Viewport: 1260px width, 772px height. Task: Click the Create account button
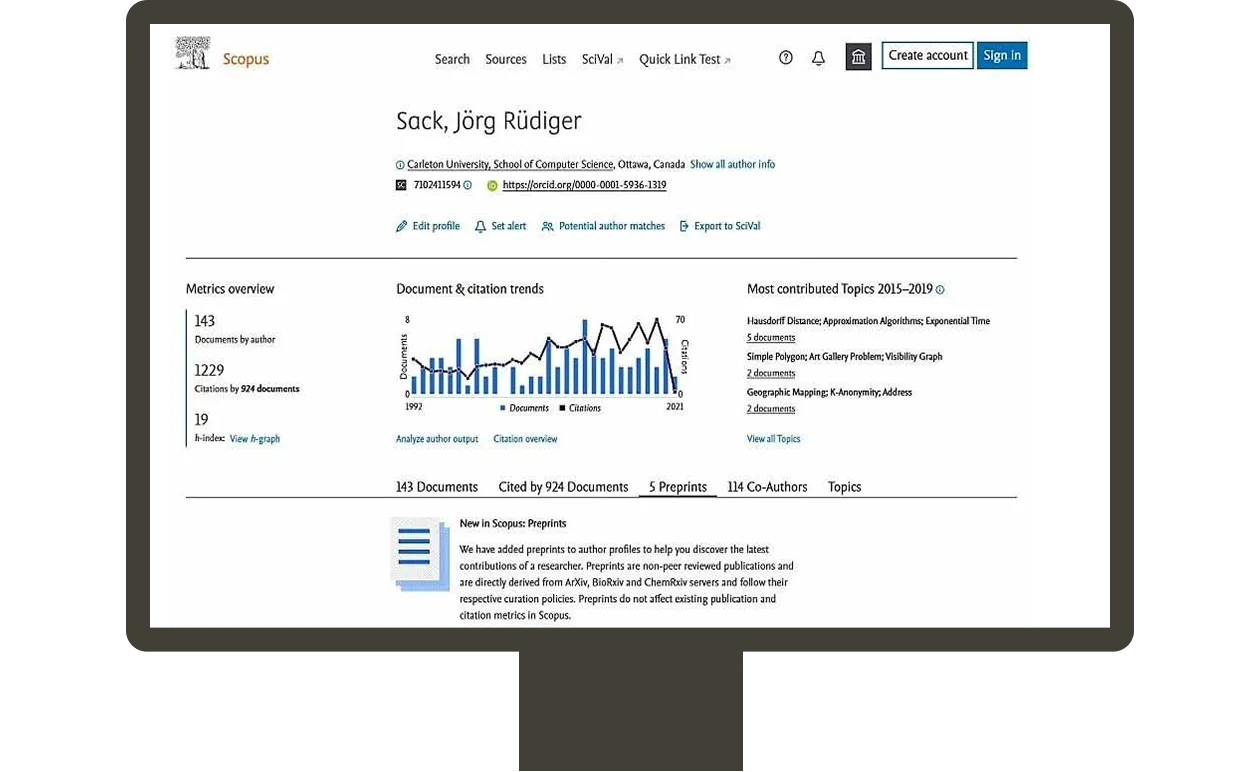point(927,55)
